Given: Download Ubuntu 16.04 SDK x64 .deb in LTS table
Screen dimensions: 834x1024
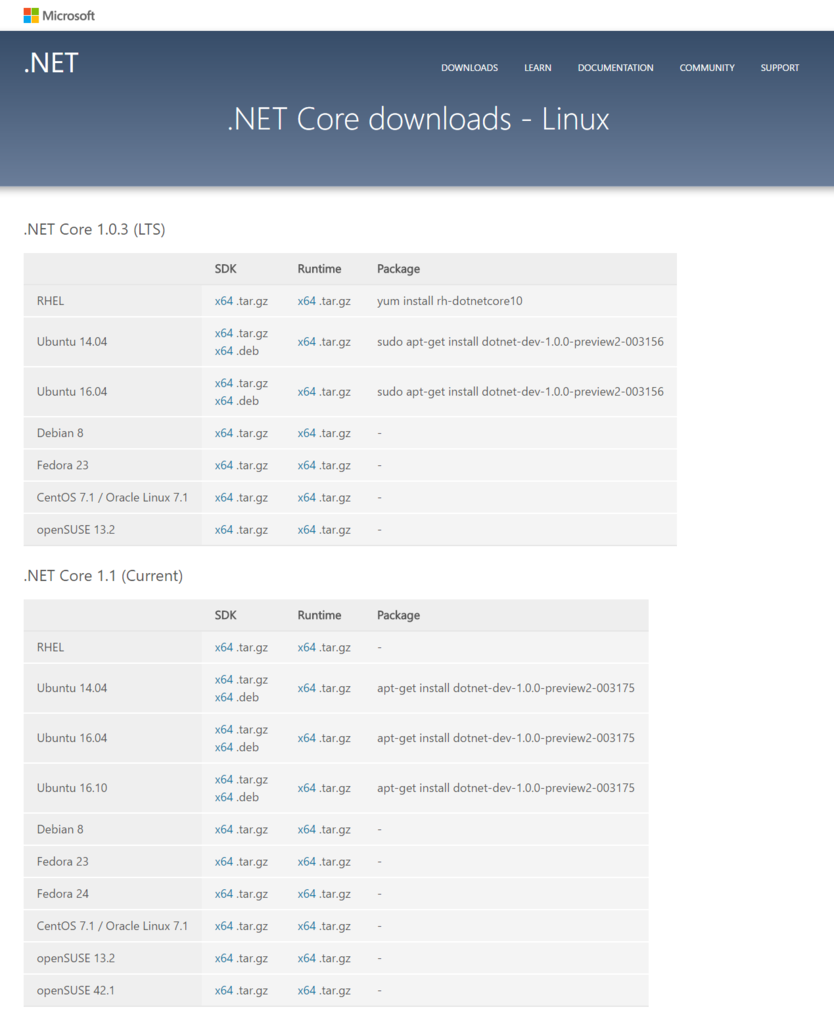Looking at the screenshot, I should pyautogui.click(x=224, y=401).
